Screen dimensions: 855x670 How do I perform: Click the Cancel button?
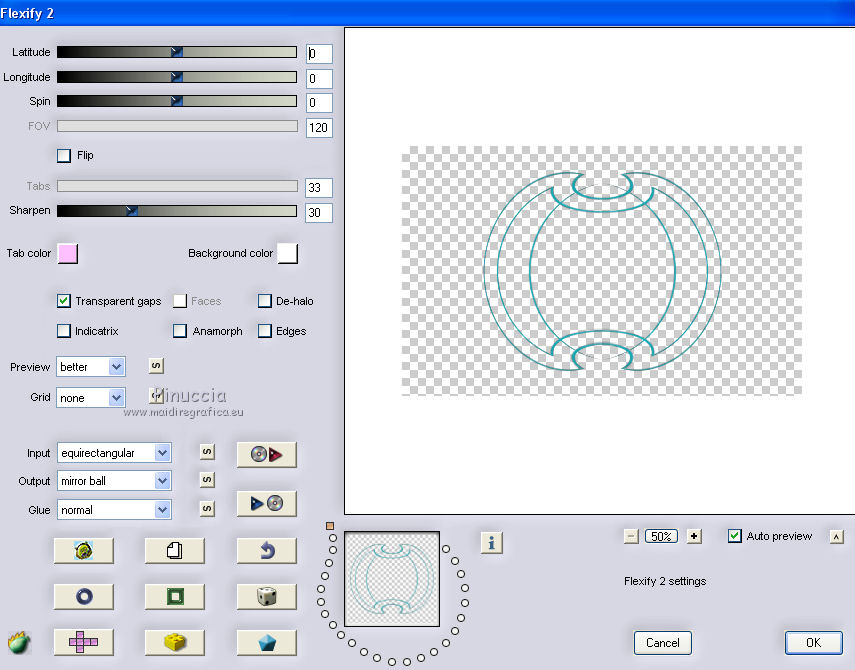(x=663, y=643)
